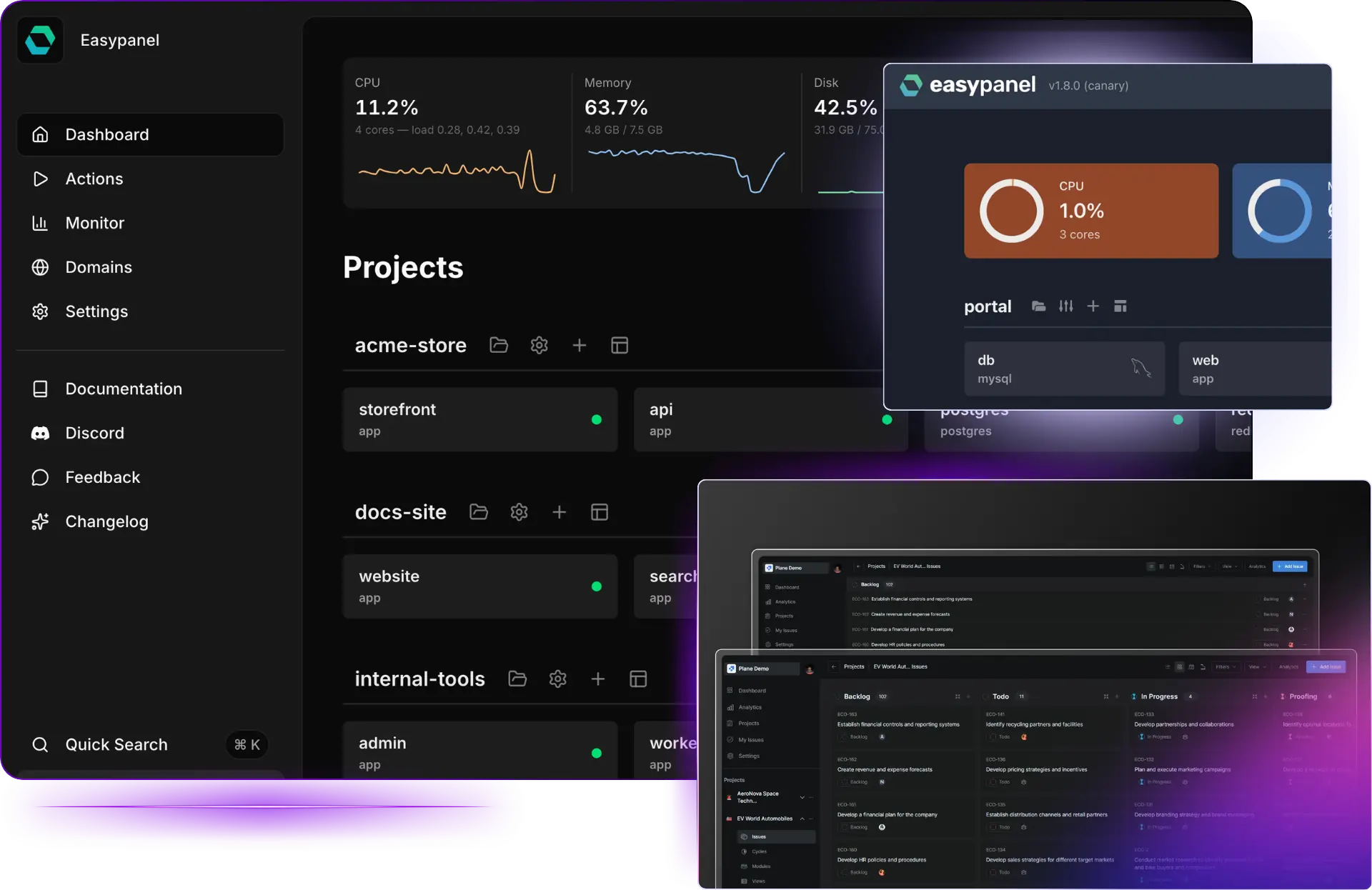Select calendar layout in the front Plane window
The height and width of the screenshot is (890, 1372).
[x=1191, y=667]
